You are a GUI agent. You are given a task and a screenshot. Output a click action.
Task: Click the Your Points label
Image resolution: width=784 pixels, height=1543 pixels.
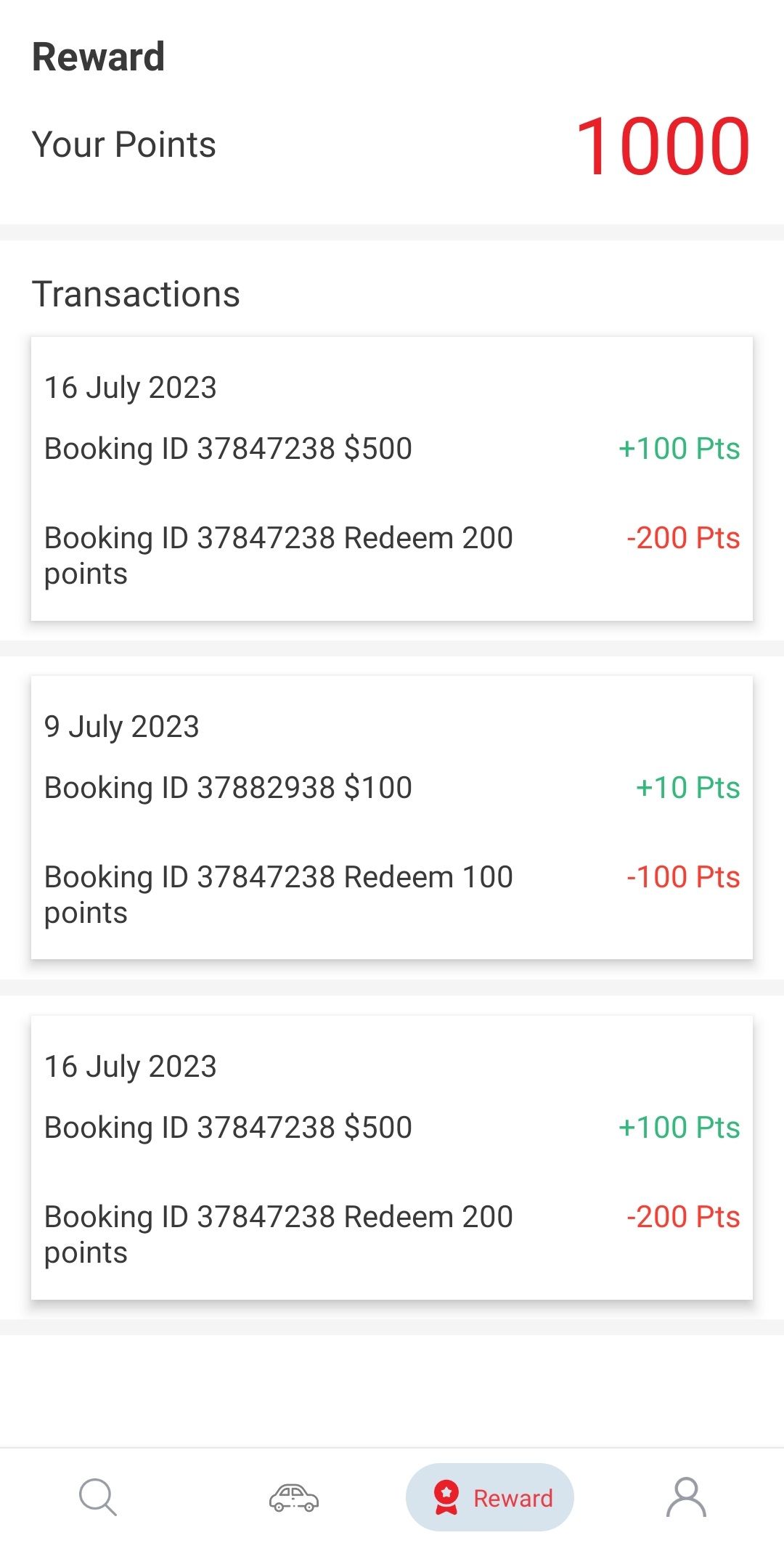pos(124,144)
